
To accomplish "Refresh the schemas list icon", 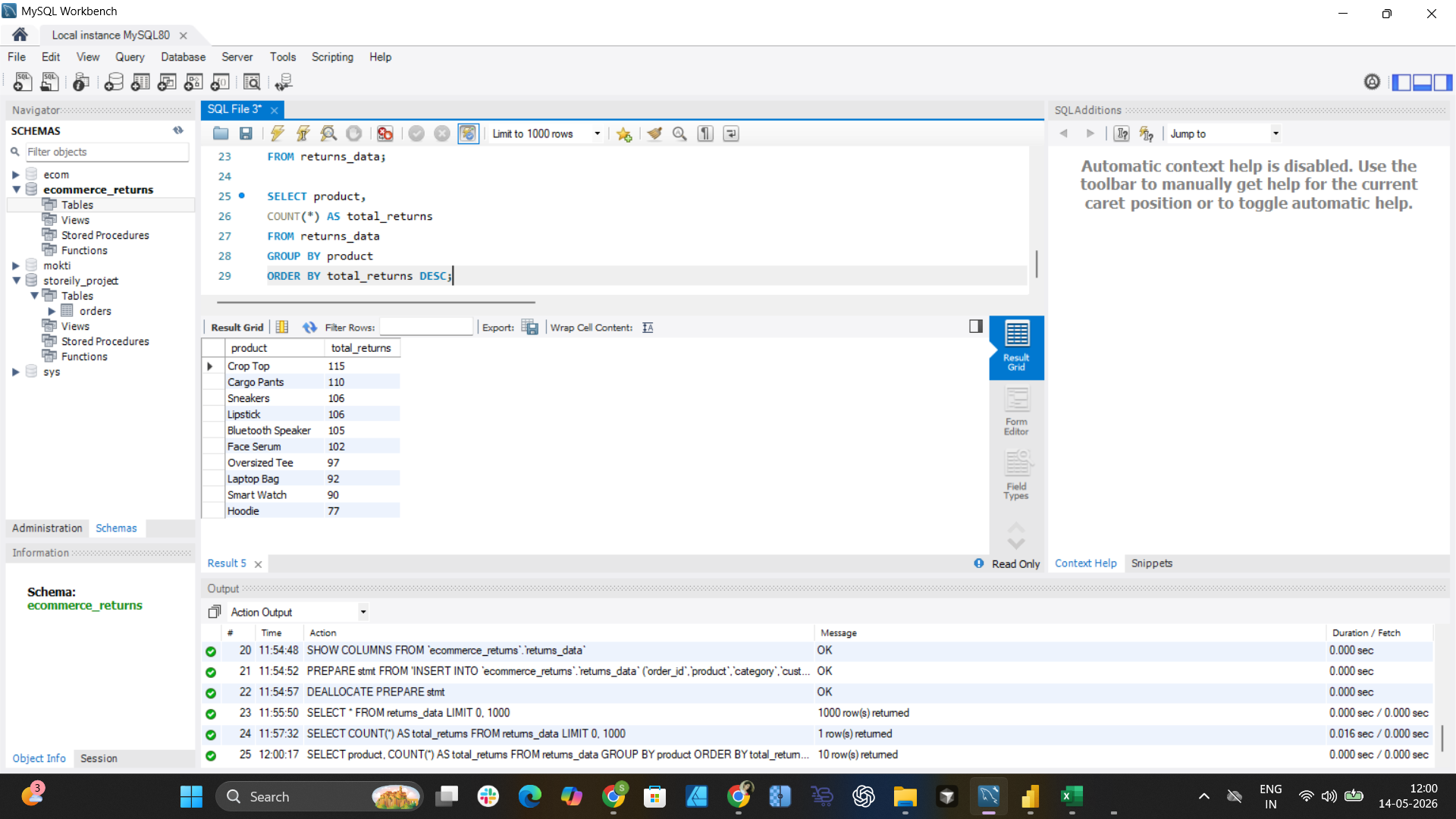I will pos(178,130).
